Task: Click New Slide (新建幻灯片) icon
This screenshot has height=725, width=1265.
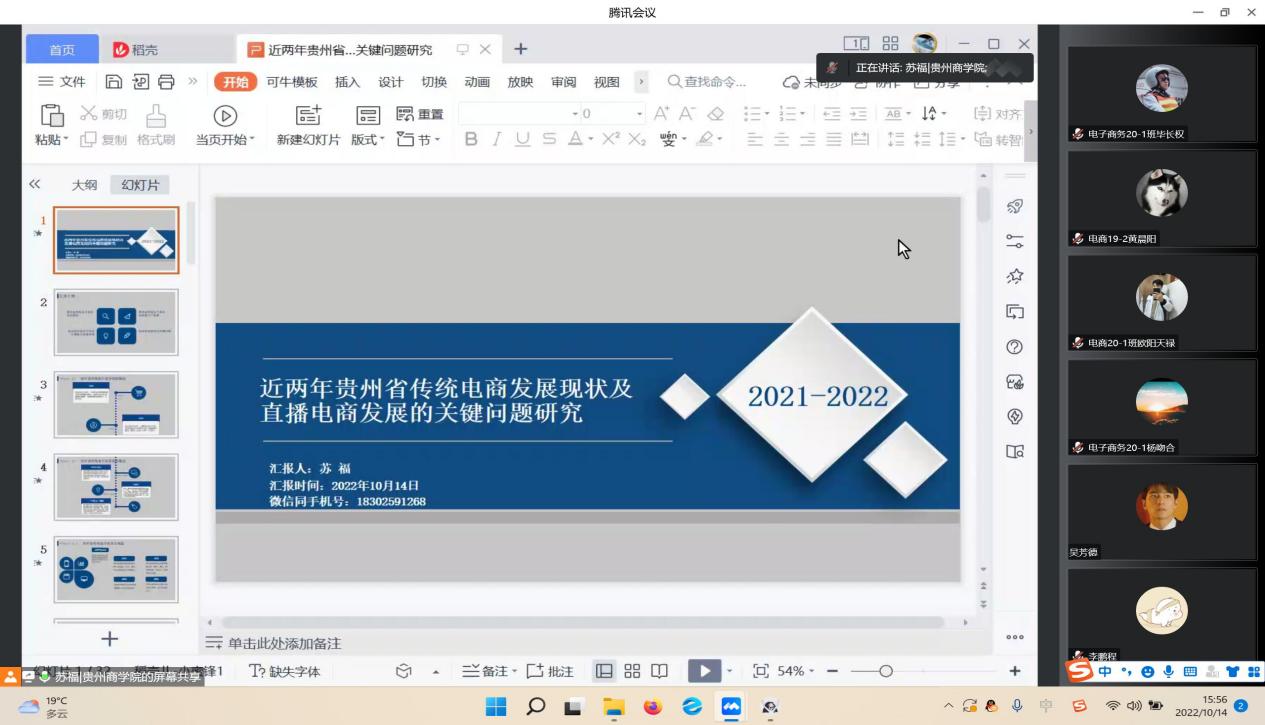Action: (308, 116)
